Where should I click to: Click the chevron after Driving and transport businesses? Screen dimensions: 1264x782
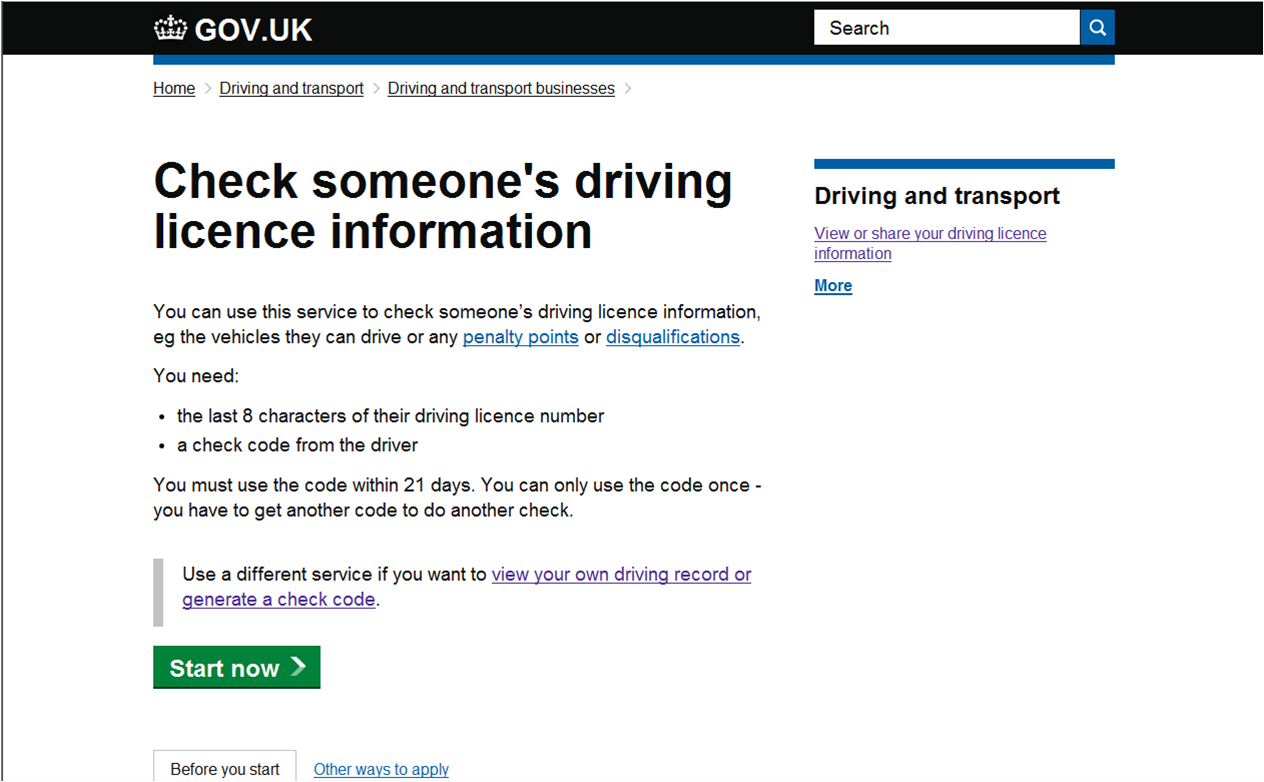pos(628,89)
